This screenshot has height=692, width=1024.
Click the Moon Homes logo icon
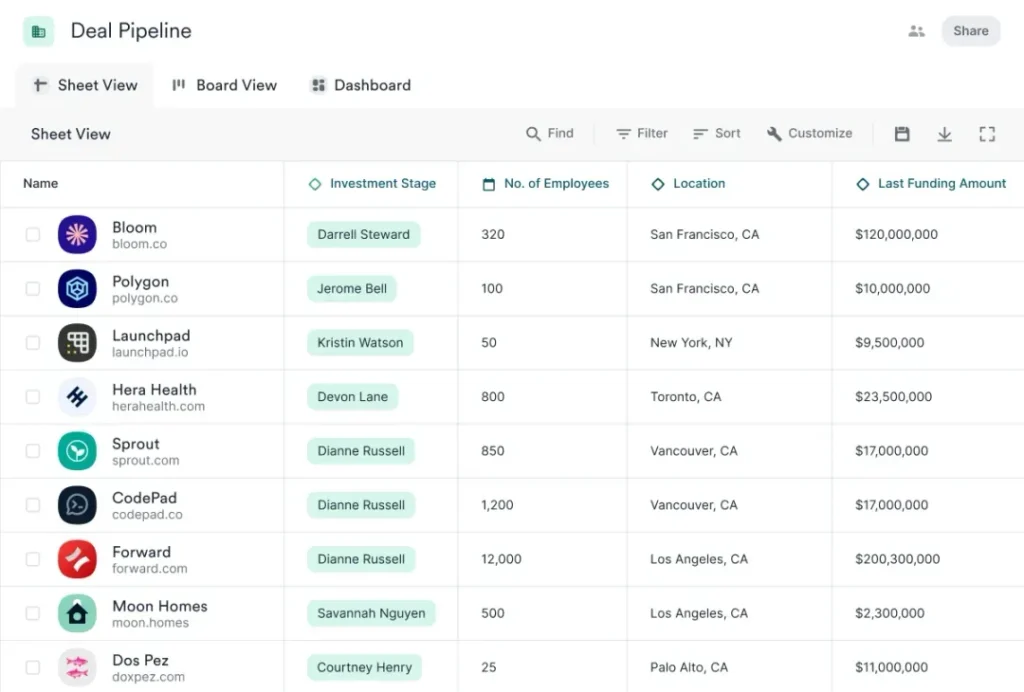click(x=77, y=613)
